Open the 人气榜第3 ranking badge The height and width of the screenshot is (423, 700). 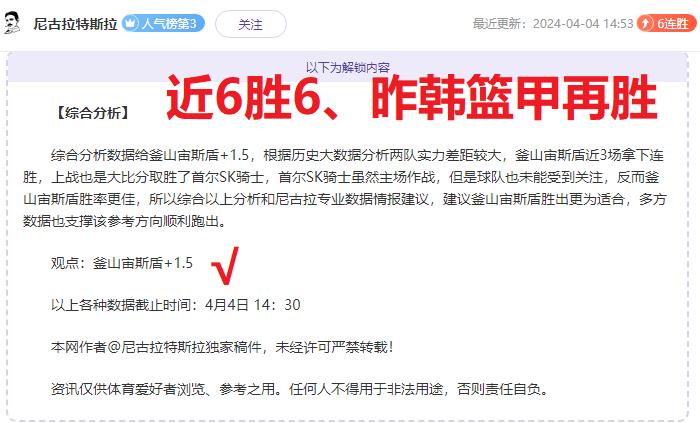pyautogui.click(x=163, y=23)
